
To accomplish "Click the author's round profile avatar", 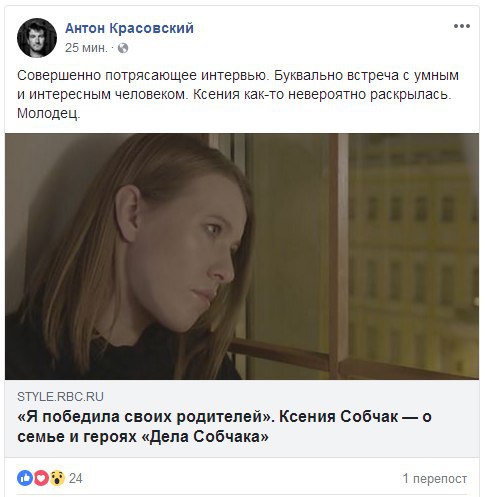I will (37, 38).
